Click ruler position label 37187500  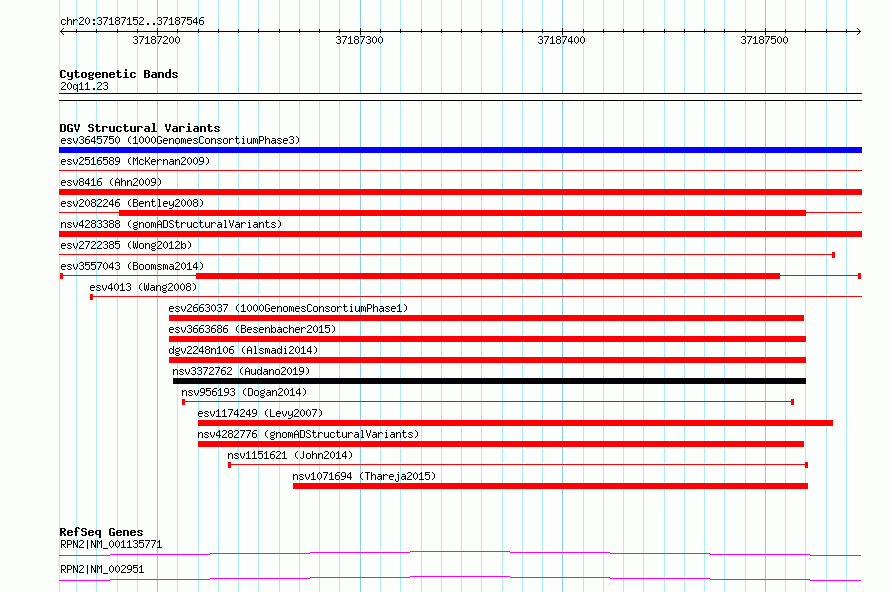[x=764, y=40]
